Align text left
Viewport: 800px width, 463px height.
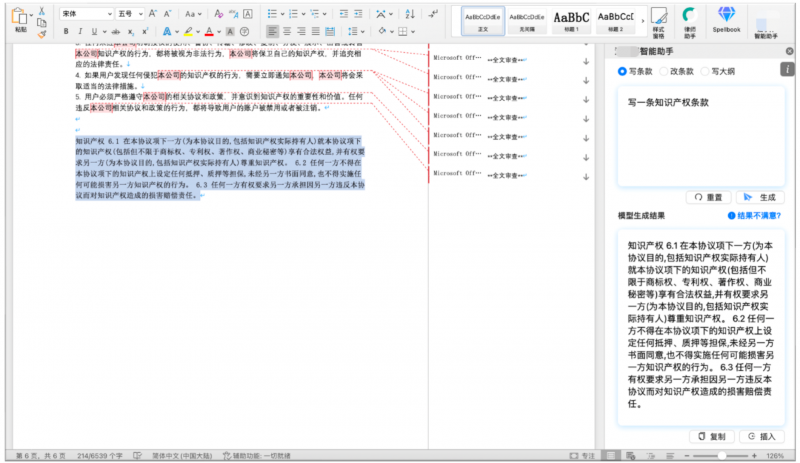pyautogui.click(x=273, y=32)
